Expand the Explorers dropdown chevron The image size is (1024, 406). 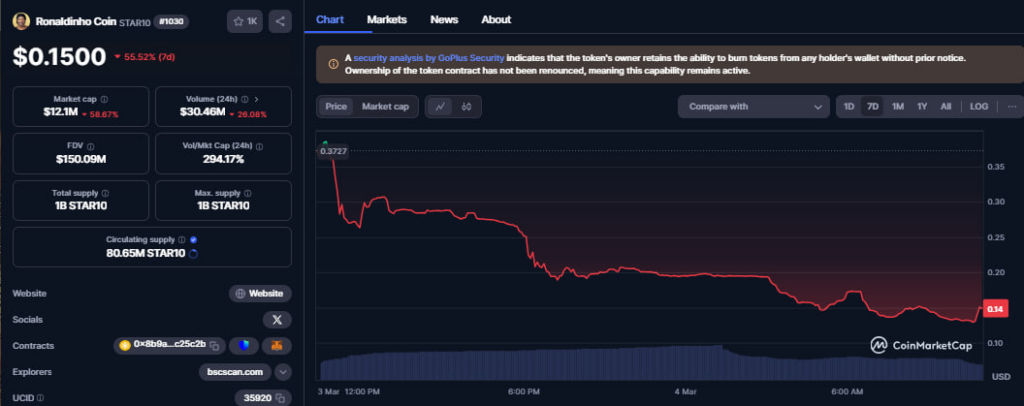coord(283,372)
